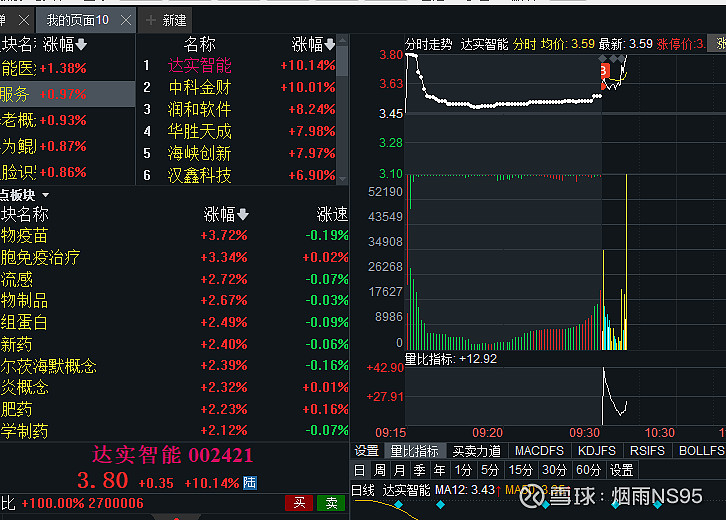
Task: Select stock 润和软件 in list
Action: click(200, 110)
